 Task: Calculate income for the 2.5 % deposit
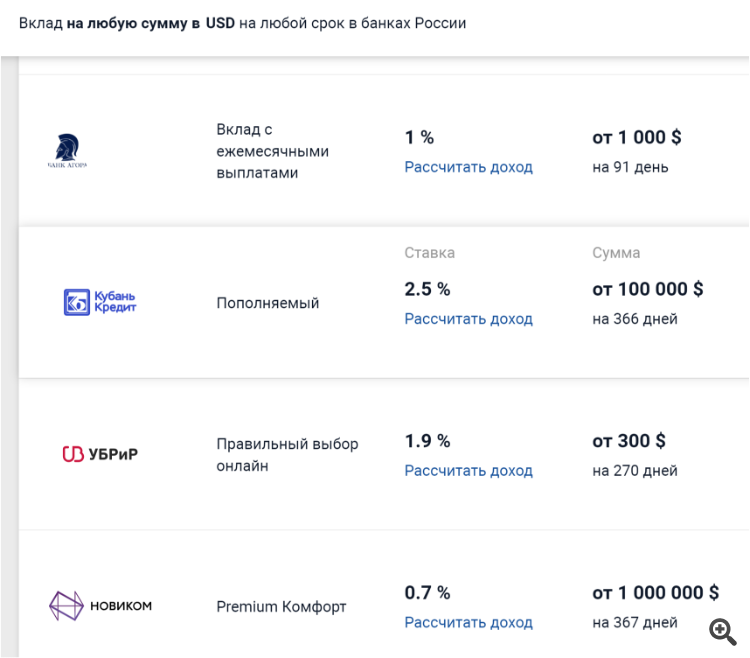(468, 318)
